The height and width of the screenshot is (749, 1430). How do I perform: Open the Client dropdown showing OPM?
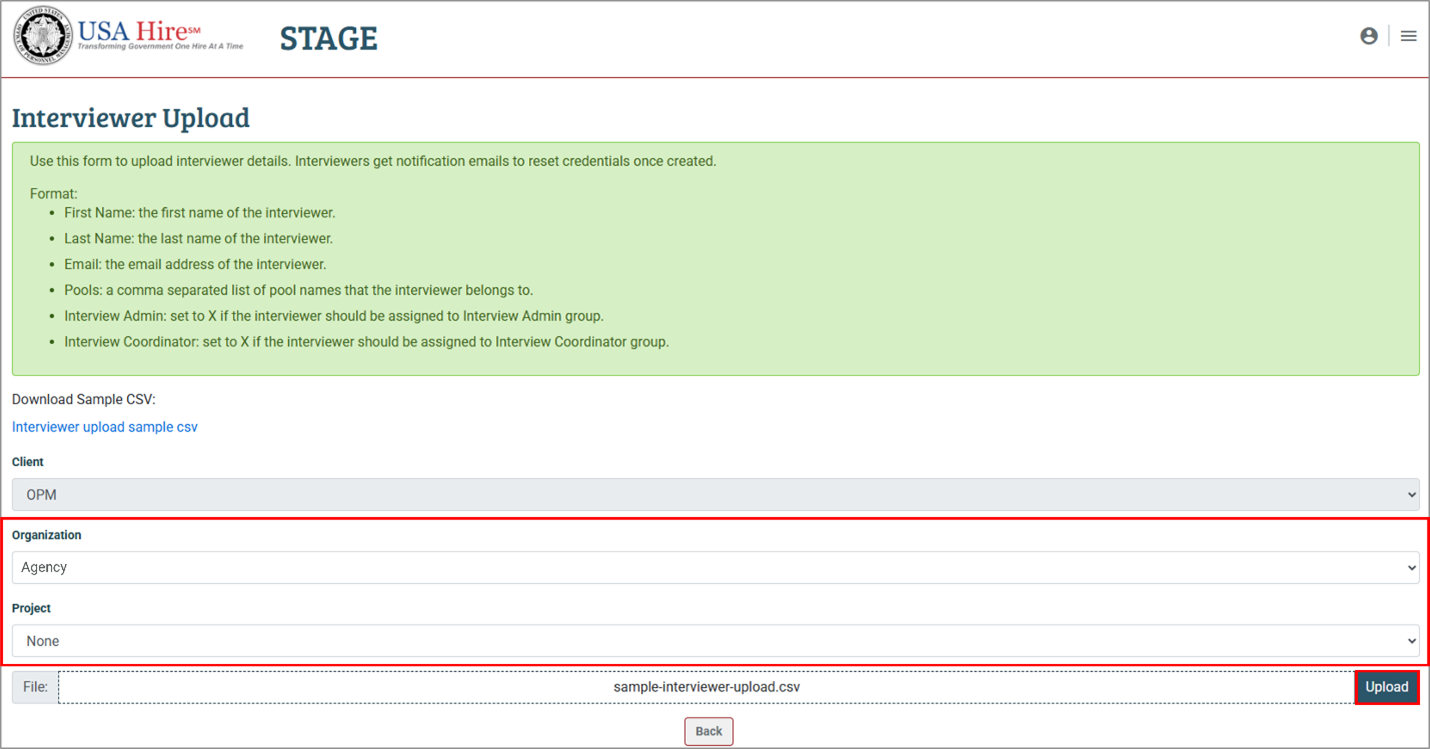(715, 494)
